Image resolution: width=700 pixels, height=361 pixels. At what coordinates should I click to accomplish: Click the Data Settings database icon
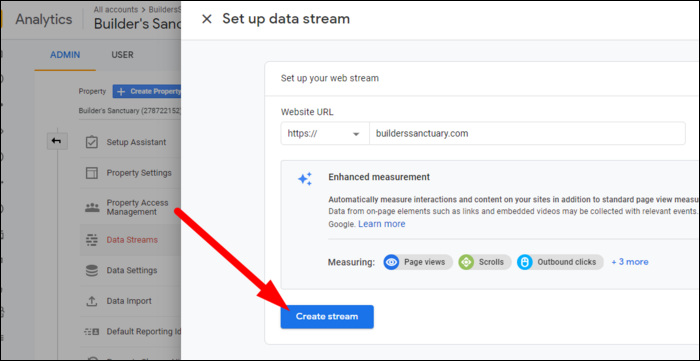92,270
